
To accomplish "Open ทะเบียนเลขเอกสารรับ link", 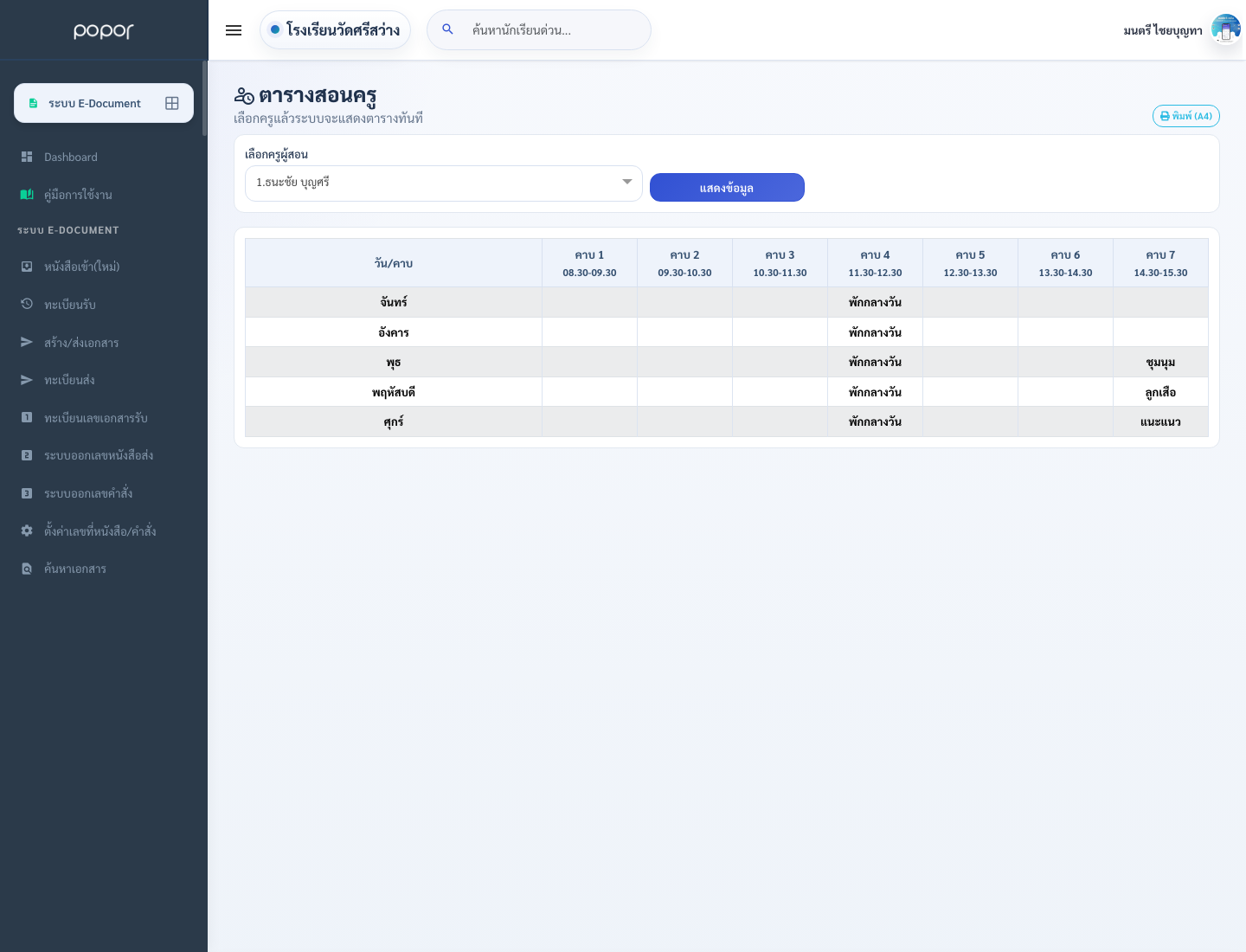I will click(96, 418).
